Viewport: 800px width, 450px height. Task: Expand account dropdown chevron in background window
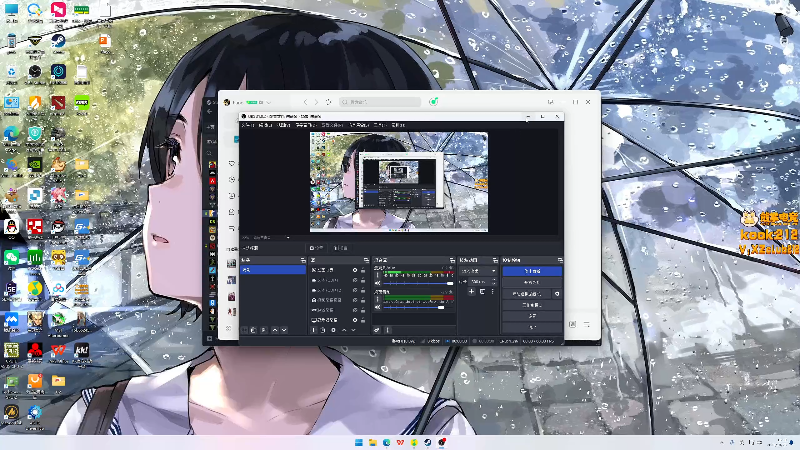coord(268,103)
